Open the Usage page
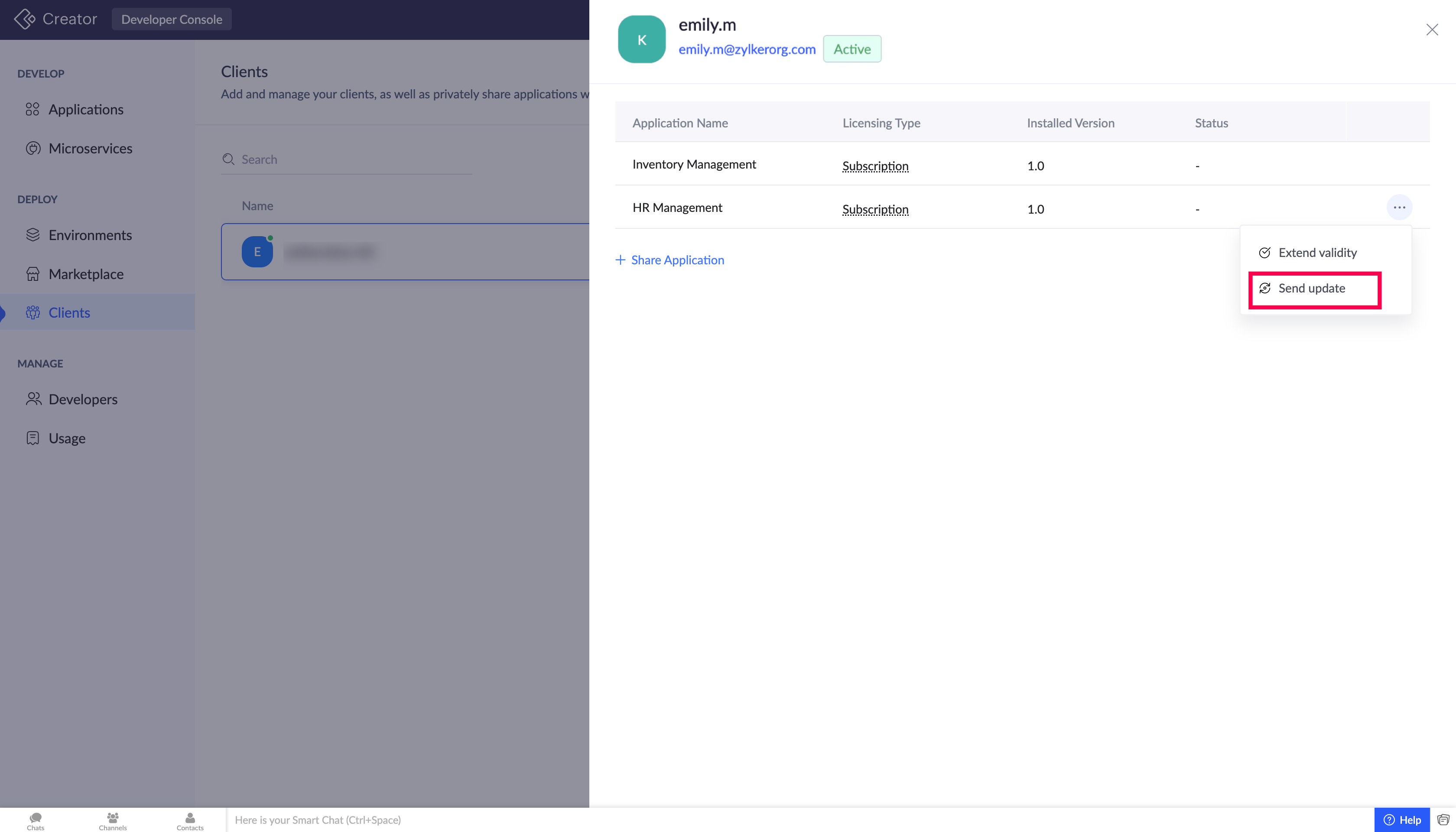 [x=67, y=438]
